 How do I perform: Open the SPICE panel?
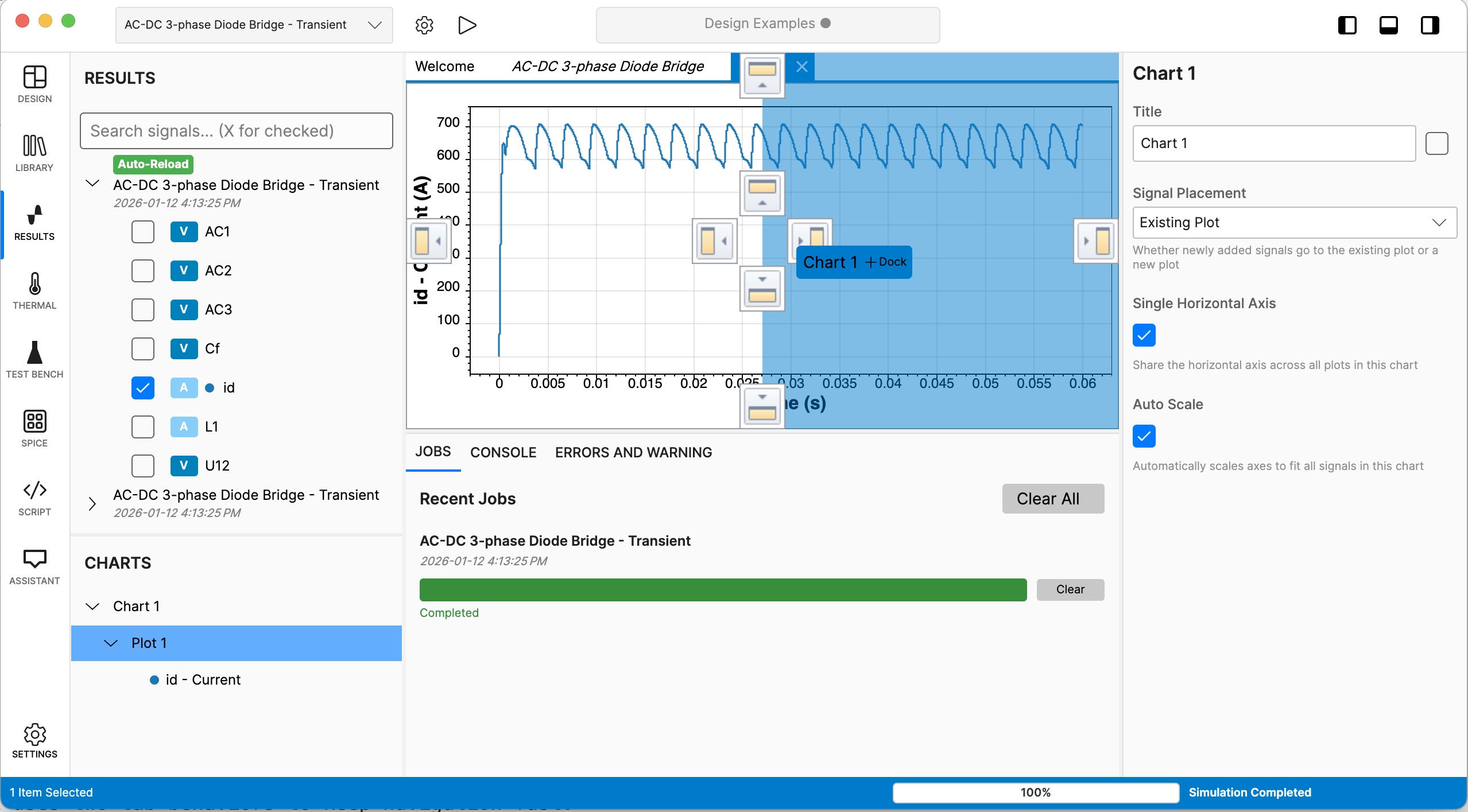click(x=34, y=428)
